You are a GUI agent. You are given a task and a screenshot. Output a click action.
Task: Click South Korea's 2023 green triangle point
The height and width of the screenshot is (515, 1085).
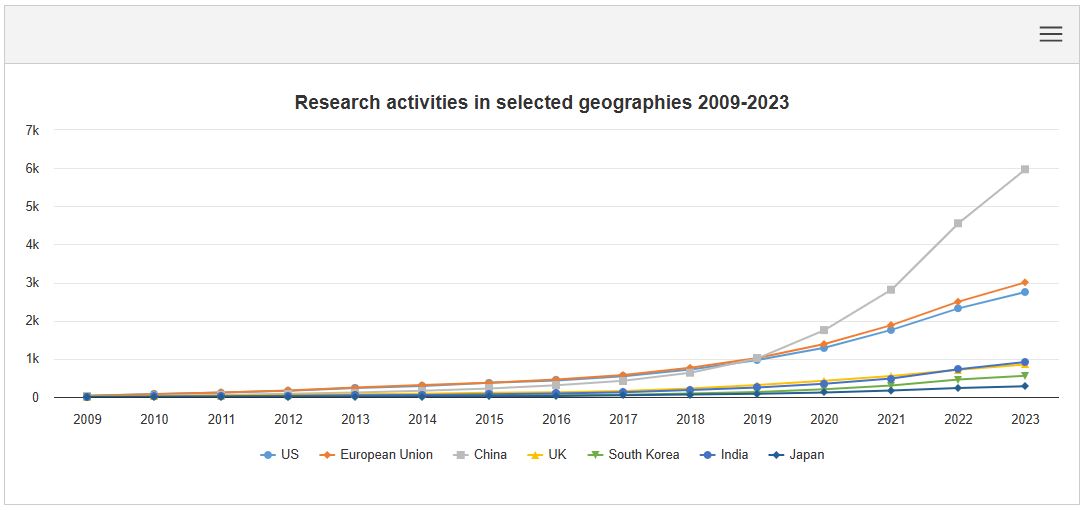[x=1025, y=376]
